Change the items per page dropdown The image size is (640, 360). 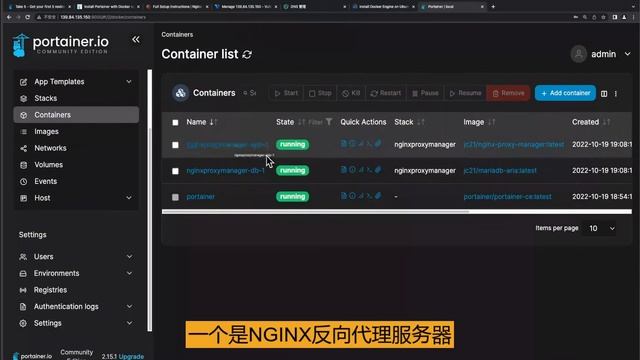pyautogui.click(x=600, y=229)
